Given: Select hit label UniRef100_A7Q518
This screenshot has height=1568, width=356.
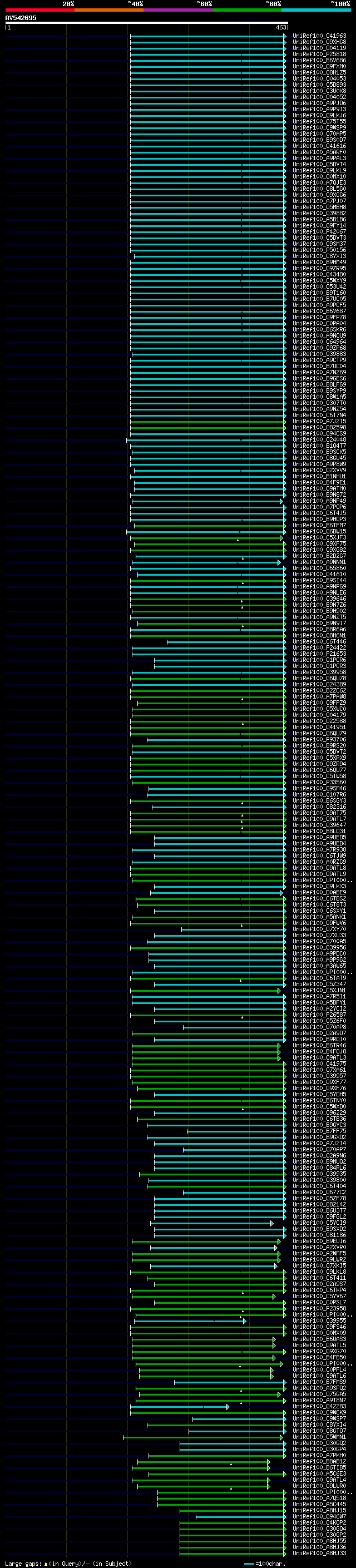Looking at the screenshot, I should click(x=319, y=1498).
